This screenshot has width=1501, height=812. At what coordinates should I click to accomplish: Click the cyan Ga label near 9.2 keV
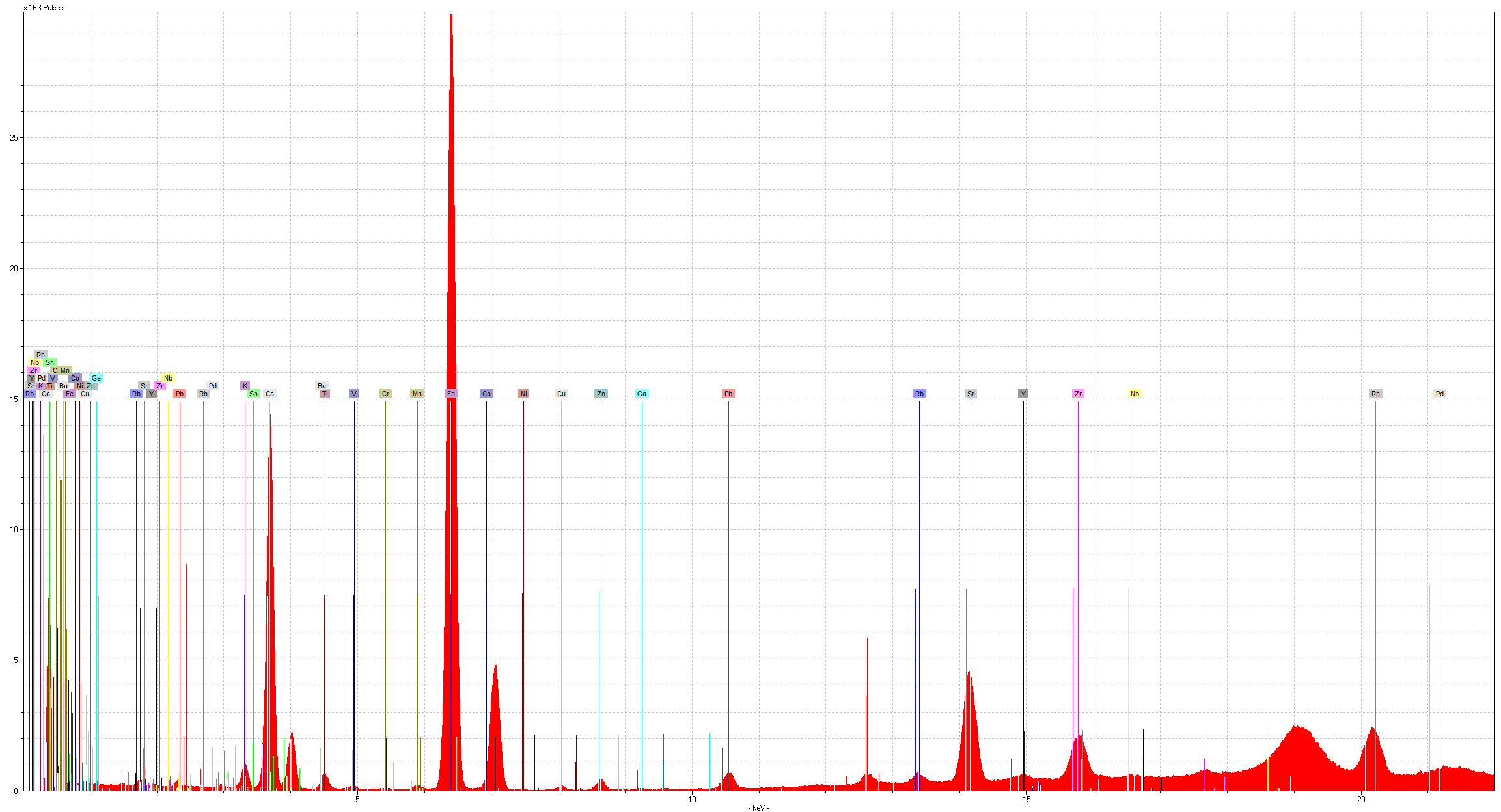click(x=642, y=394)
